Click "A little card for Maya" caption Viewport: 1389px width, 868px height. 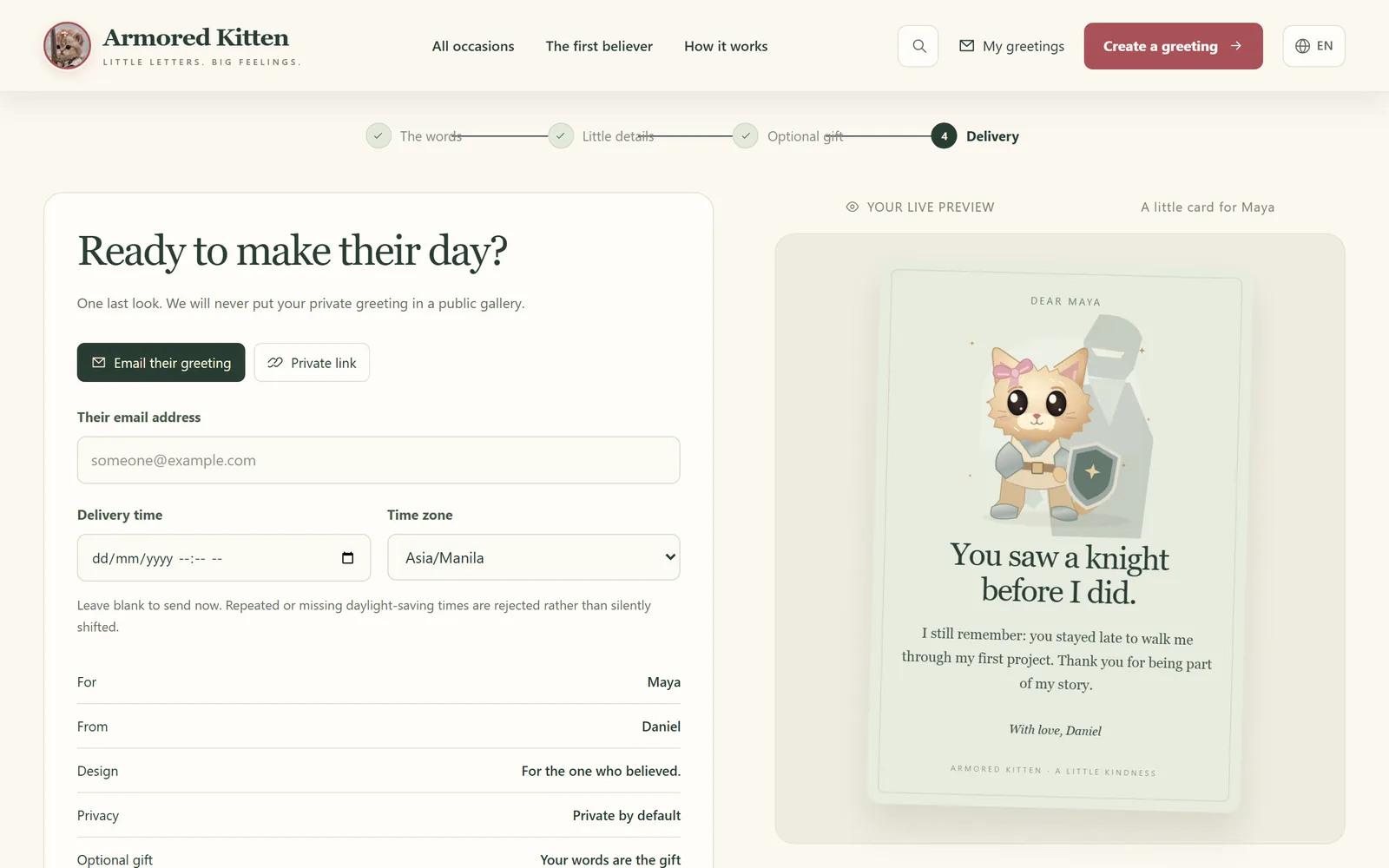coord(1208,207)
